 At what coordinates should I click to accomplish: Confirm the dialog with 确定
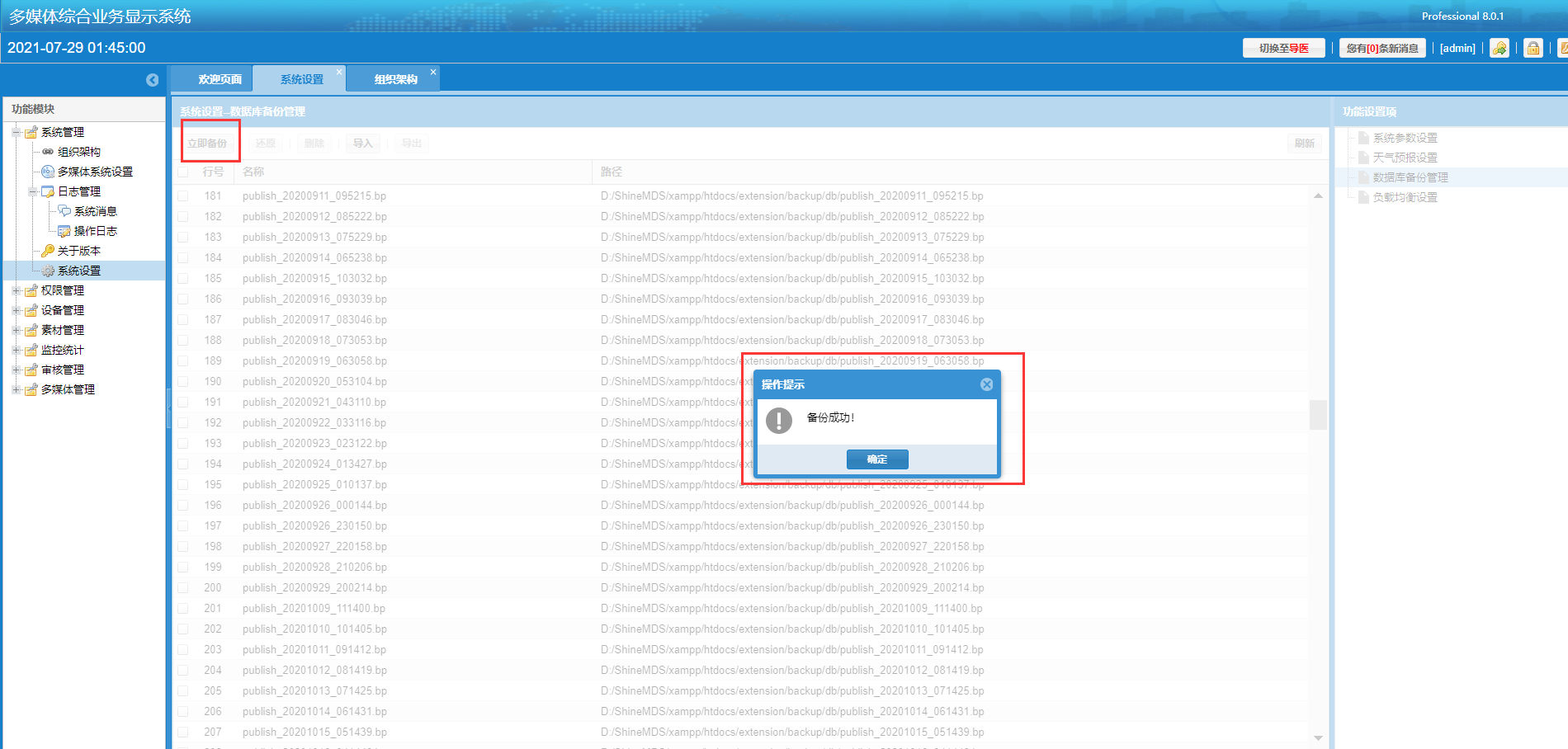[877, 459]
